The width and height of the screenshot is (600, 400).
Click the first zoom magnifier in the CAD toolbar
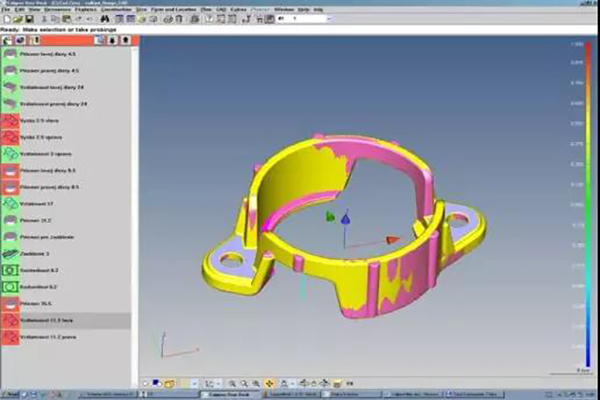coord(232,384)
